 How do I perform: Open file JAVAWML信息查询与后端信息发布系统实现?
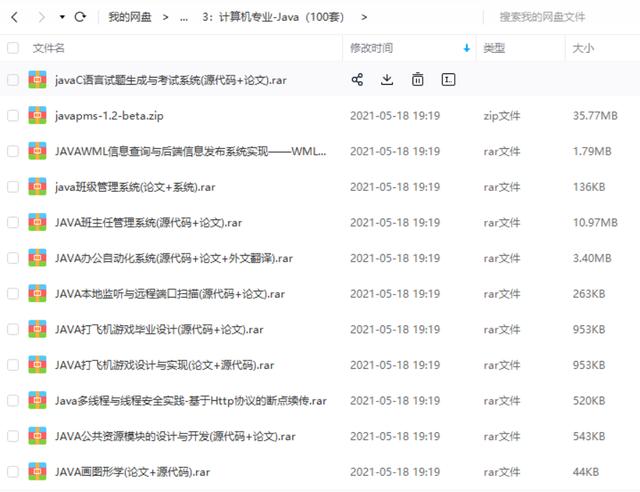coord(191,151)
